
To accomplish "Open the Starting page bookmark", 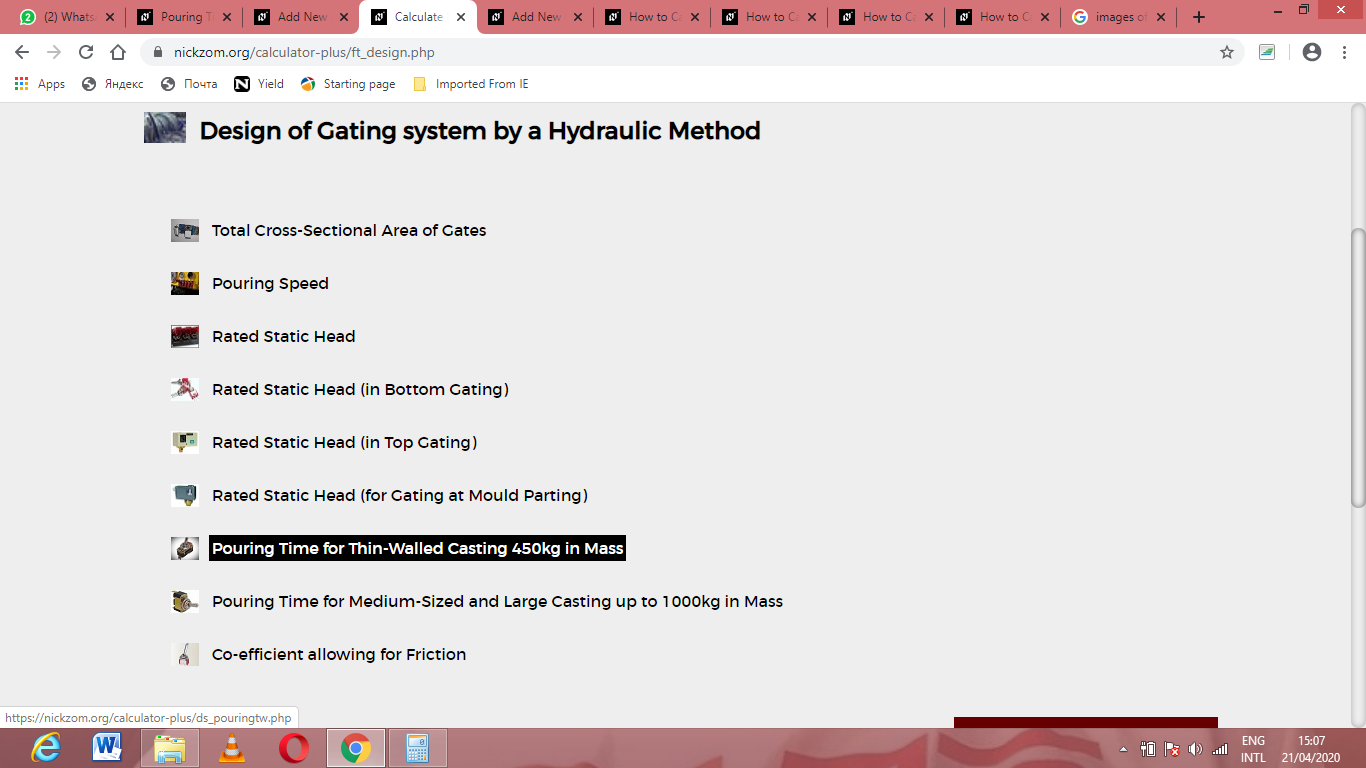I will (x=348, y=84).
